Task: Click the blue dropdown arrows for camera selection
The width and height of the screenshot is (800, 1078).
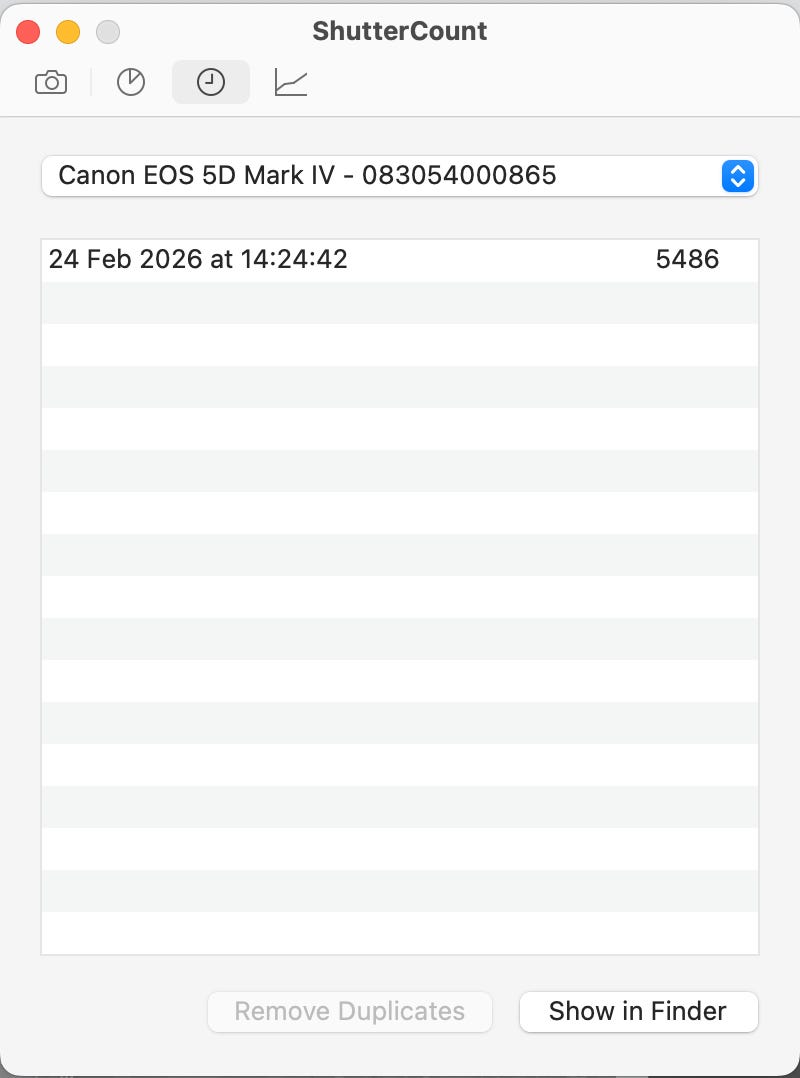Action: [x=737, y=176]
